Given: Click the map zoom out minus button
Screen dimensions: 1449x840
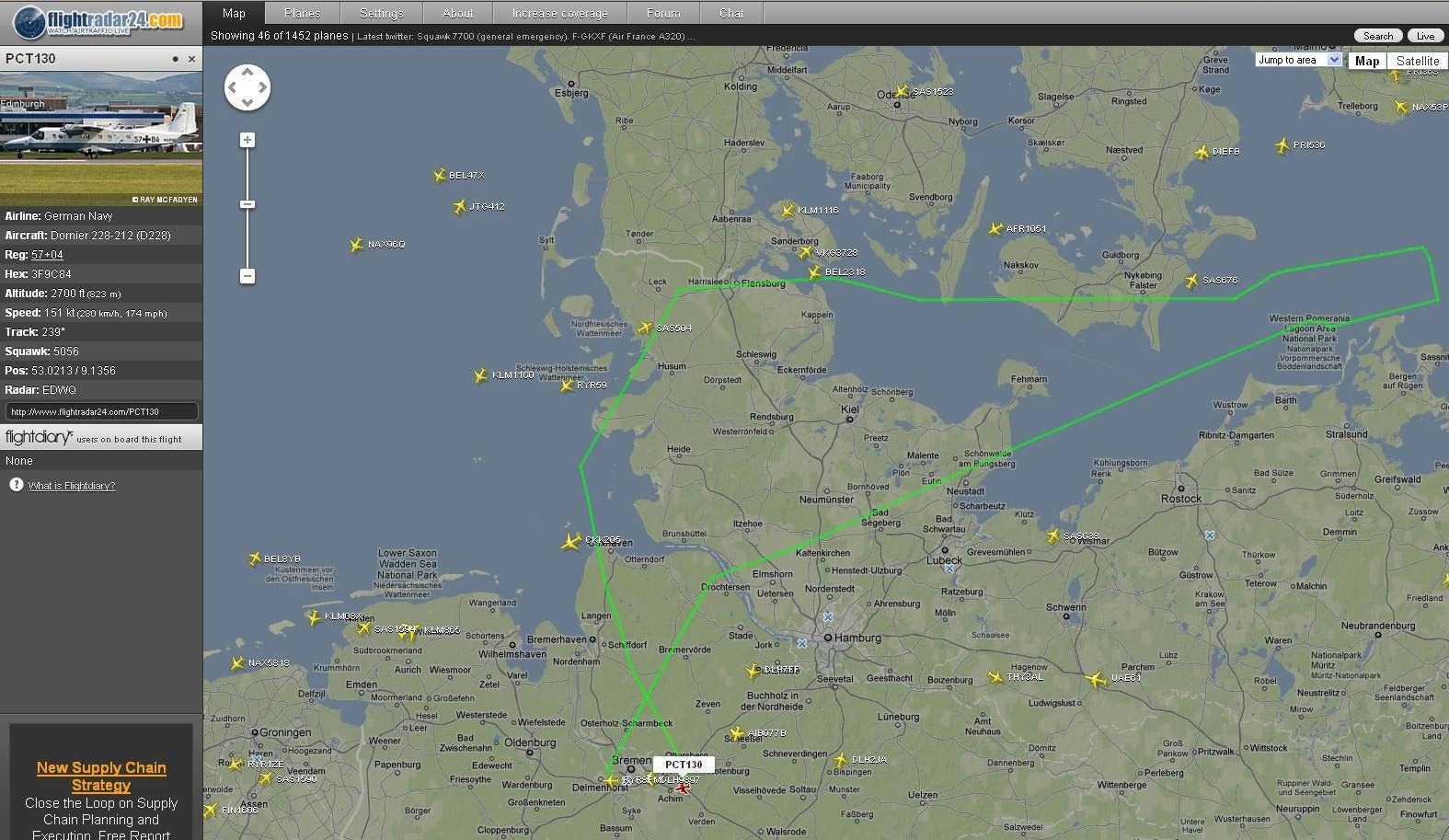Looking at the screenshot, I should (247, 276).
